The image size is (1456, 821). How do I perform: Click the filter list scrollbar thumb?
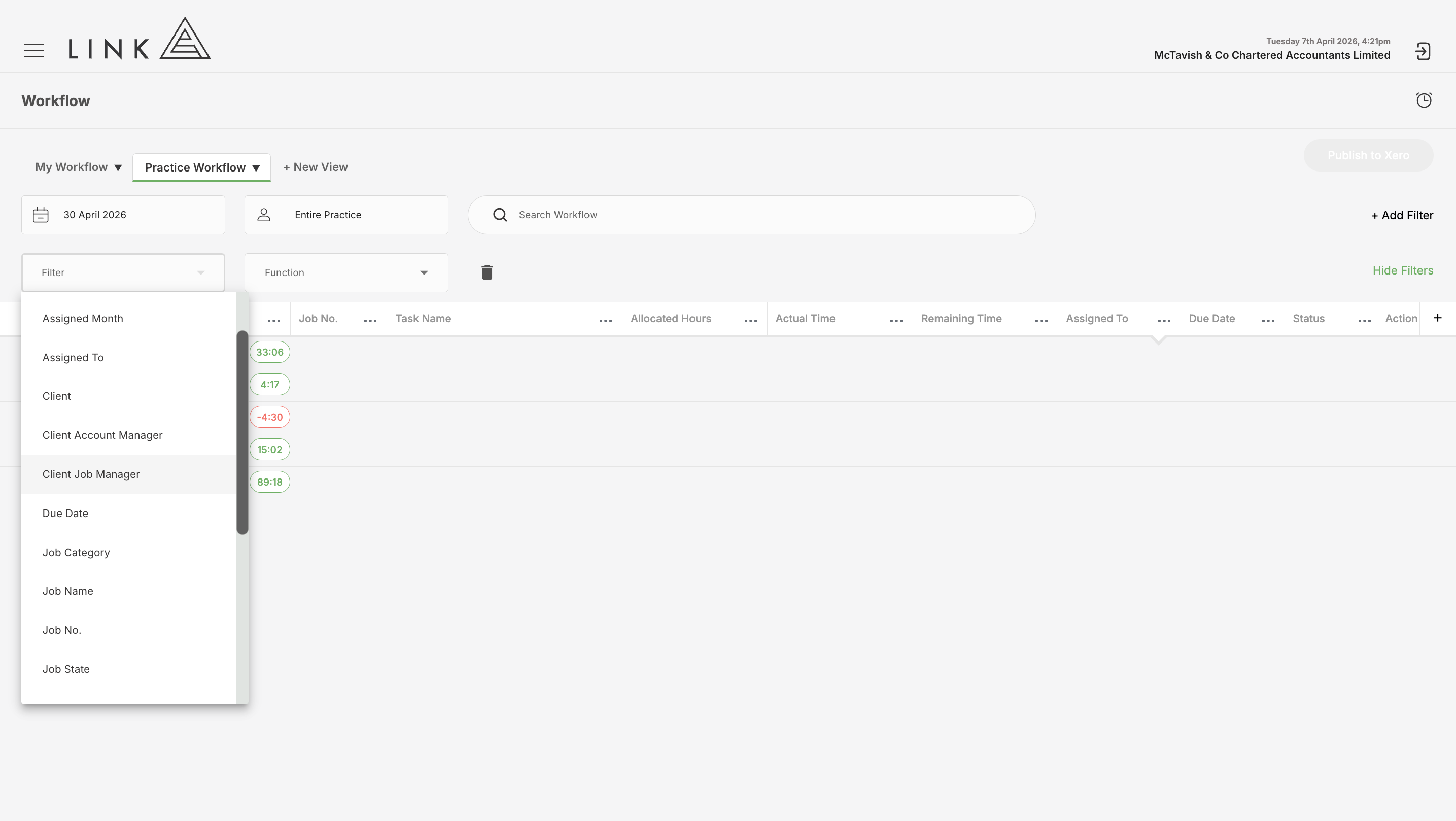[242, 432]
